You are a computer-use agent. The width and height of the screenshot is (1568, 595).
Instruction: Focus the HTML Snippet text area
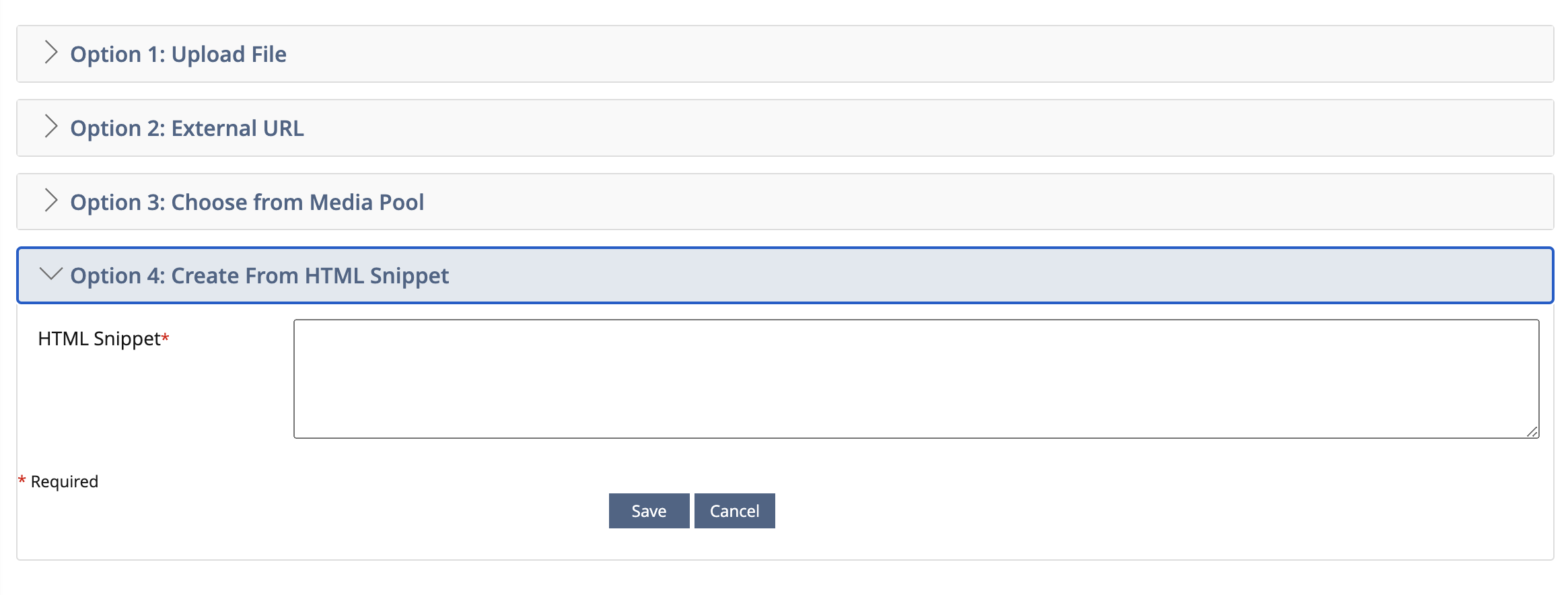(x=916, y=379)
